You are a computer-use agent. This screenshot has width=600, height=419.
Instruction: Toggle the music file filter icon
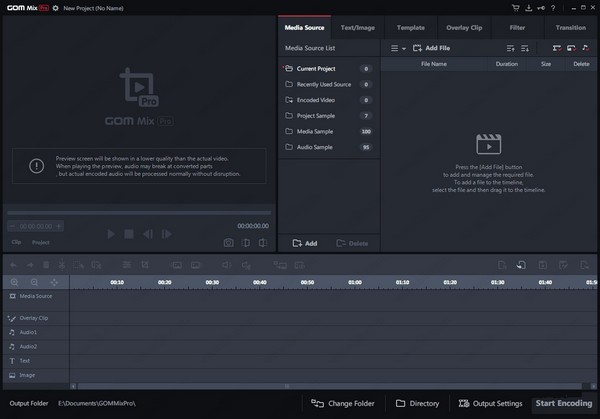(584, 48)
